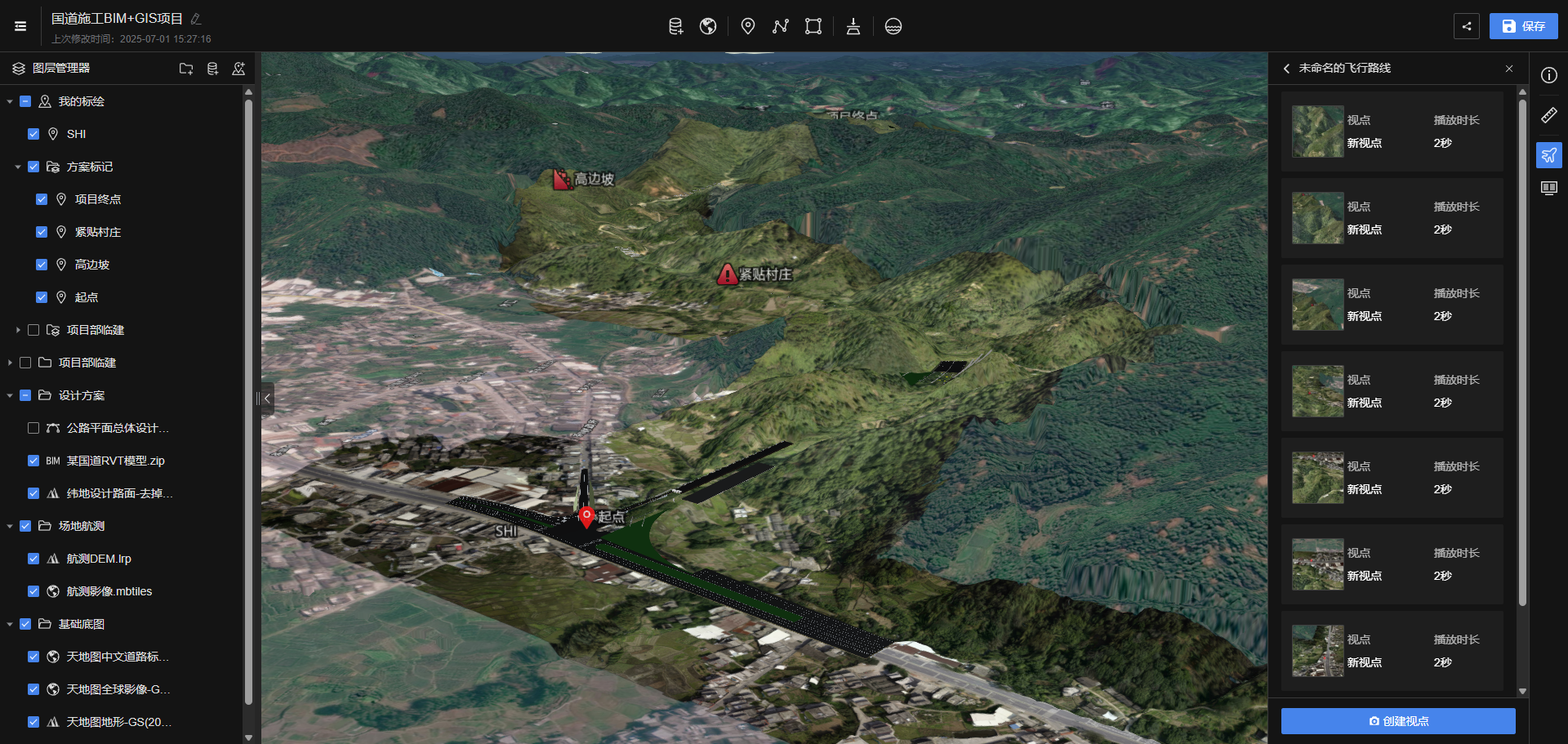Click the share project icon

tap(1466, 26)
